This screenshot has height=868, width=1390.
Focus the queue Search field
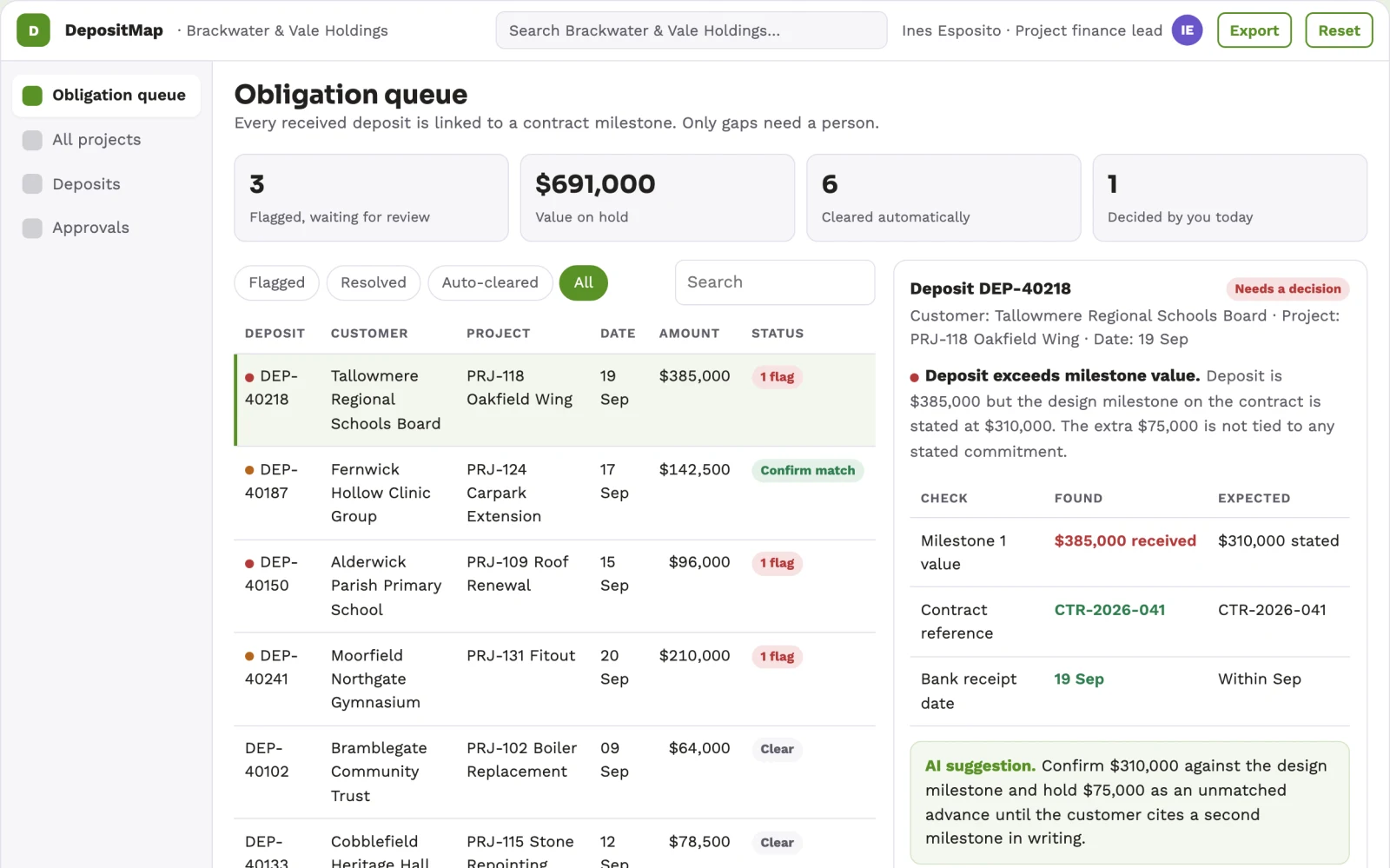click(x=775, y=282)
